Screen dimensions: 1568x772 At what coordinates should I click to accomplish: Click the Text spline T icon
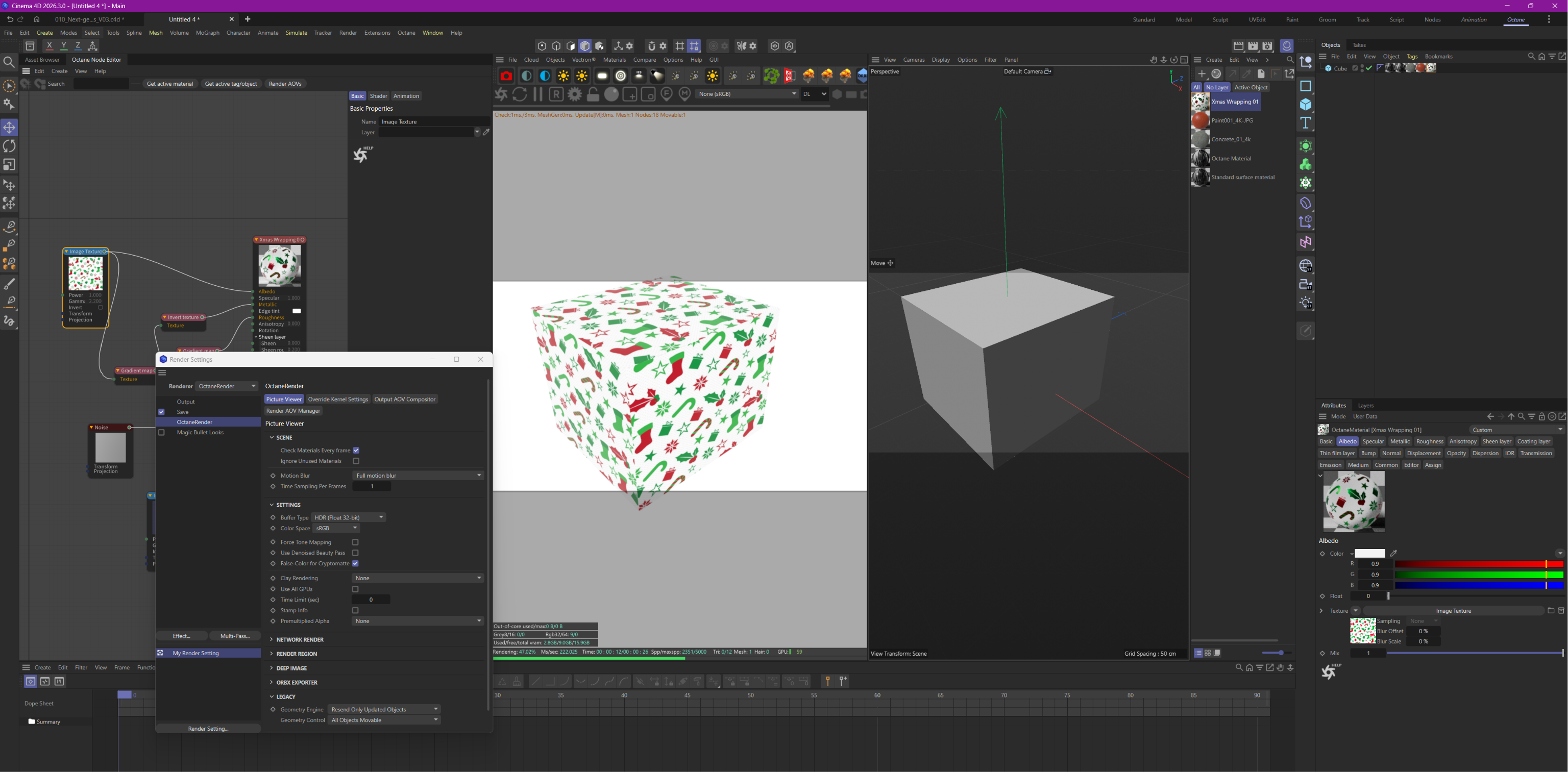click(1306, 123)
